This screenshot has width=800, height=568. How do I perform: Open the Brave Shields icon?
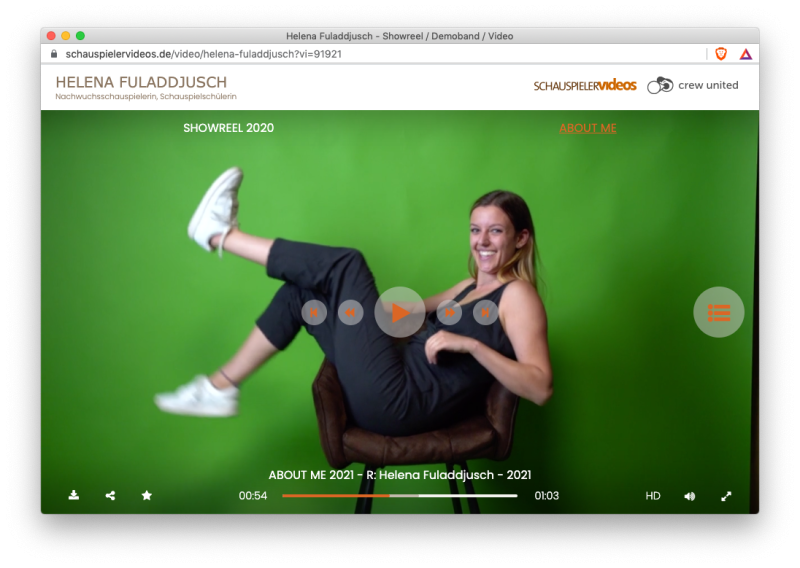[721, 54]
